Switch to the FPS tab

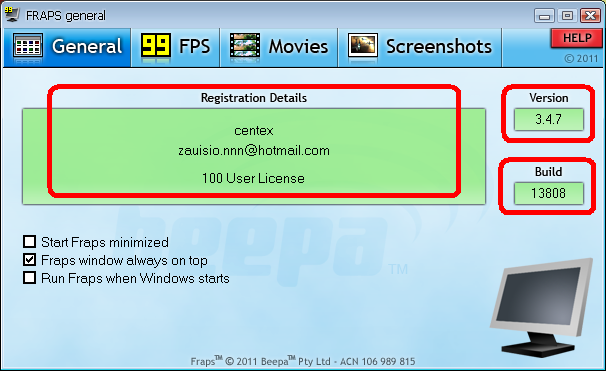pos(175,47)
